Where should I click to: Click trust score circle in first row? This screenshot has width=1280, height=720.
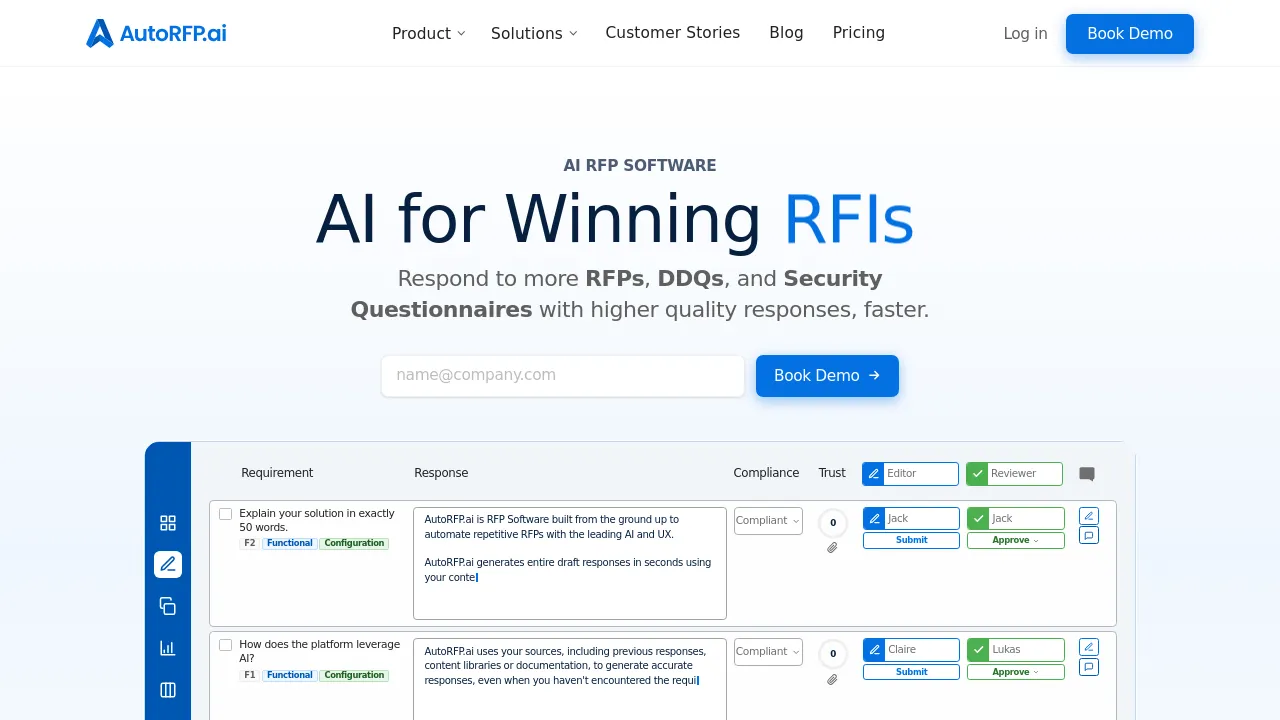pyautogui.click(x=833, y=523)
